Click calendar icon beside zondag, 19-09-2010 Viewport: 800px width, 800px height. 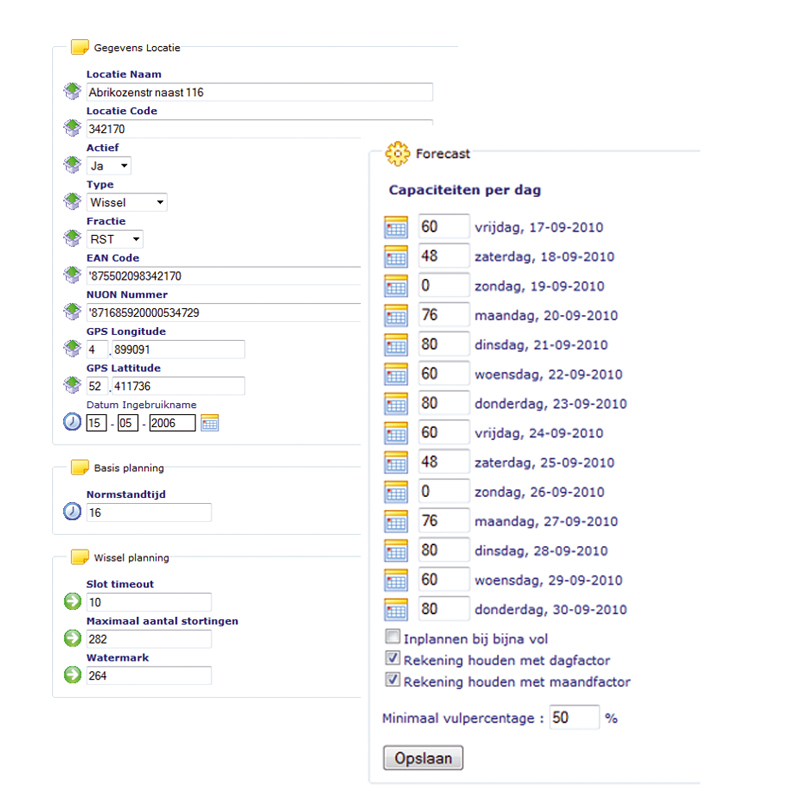coord(396,286)
